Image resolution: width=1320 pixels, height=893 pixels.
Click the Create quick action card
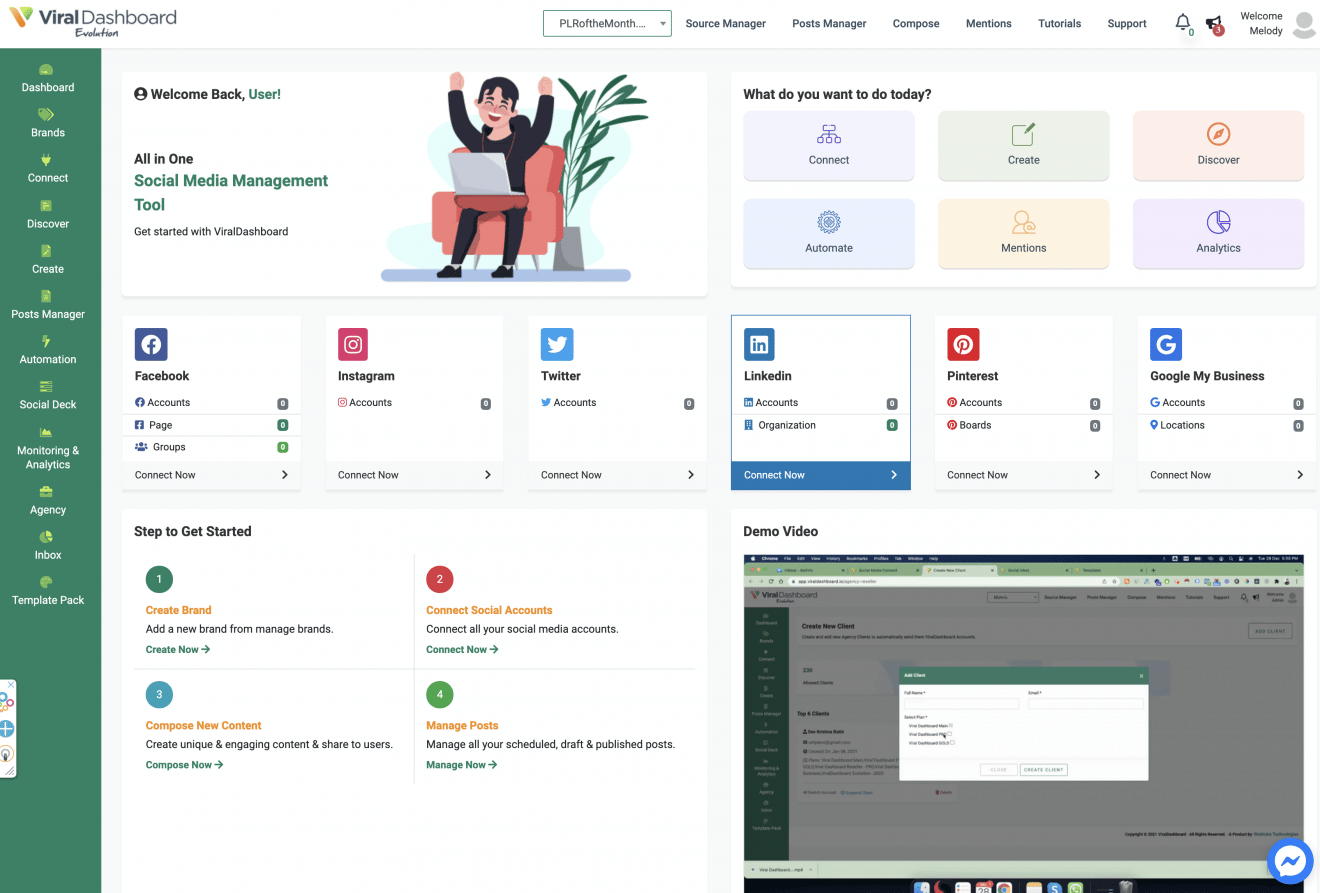click(x=1024, y=145)
